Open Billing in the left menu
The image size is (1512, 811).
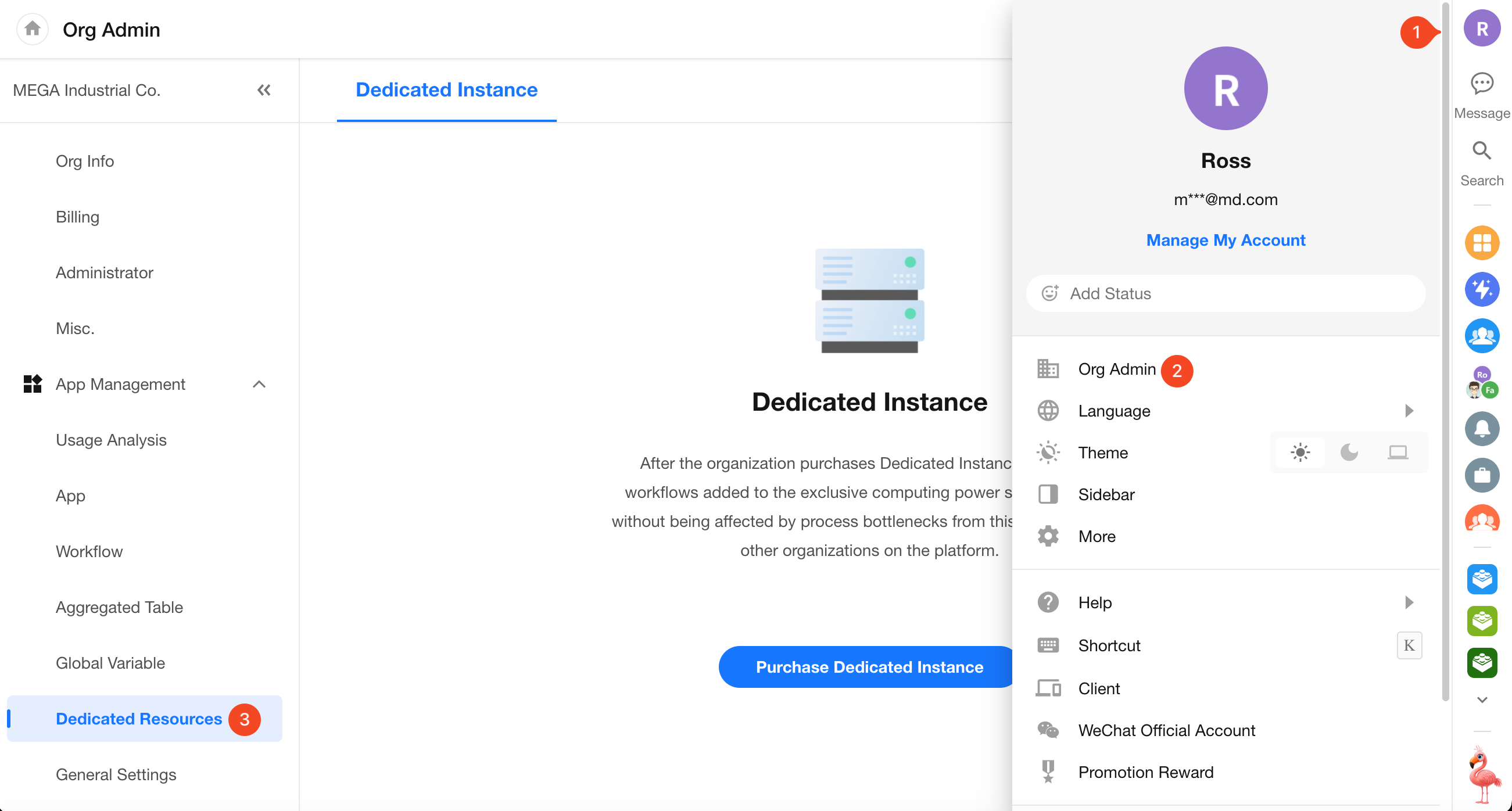click(77, 217)
